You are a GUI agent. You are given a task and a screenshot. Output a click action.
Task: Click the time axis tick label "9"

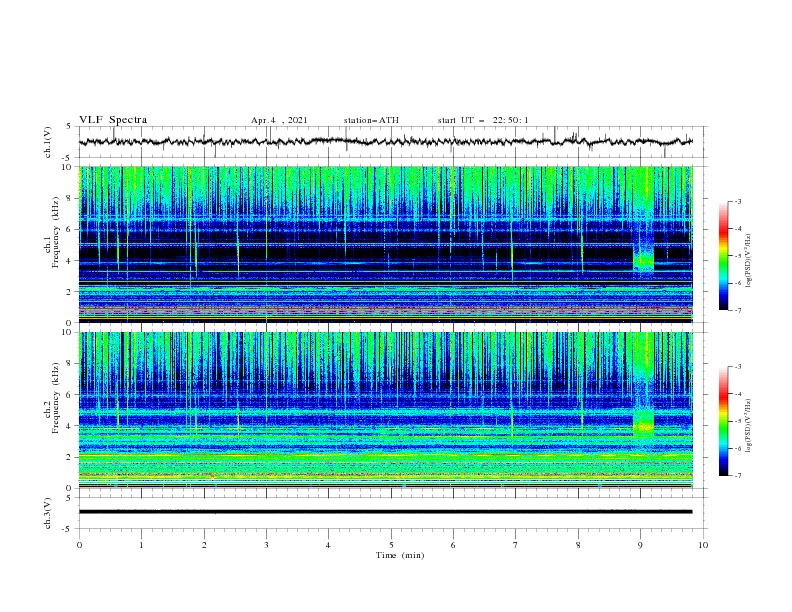coord(641,545)
